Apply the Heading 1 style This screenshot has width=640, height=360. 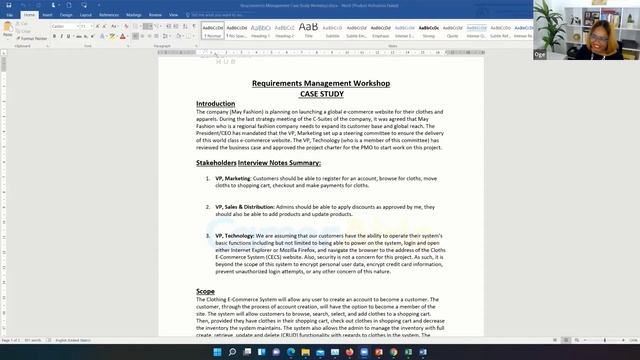(260, 31)
